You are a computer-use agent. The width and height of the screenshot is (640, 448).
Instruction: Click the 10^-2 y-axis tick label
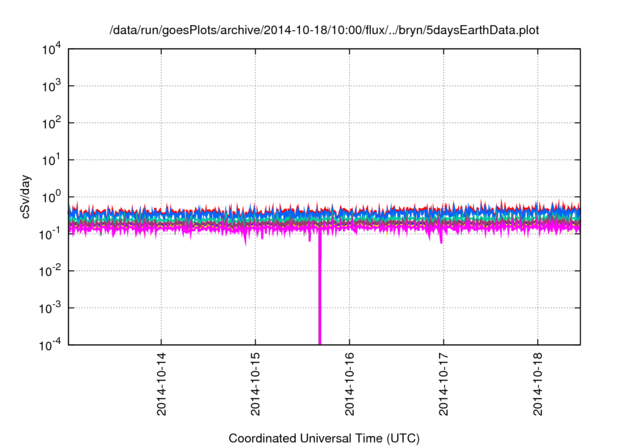[x=50, y=271]
